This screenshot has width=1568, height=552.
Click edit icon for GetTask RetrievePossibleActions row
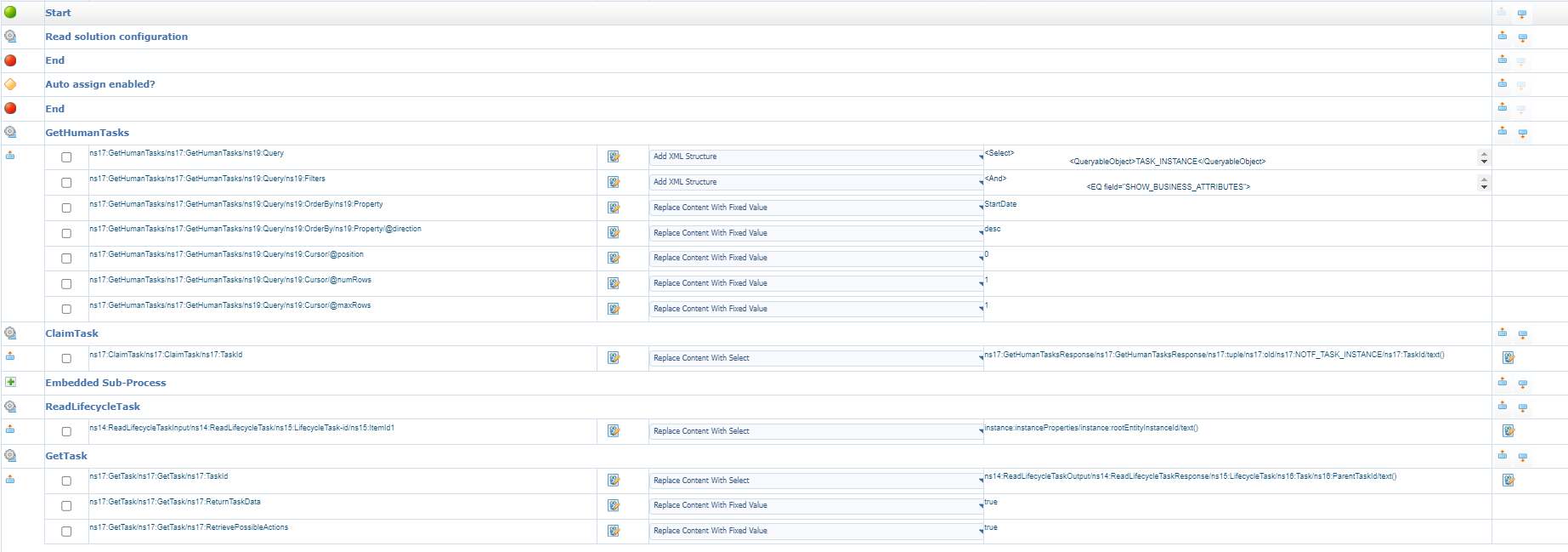[614, 531]
